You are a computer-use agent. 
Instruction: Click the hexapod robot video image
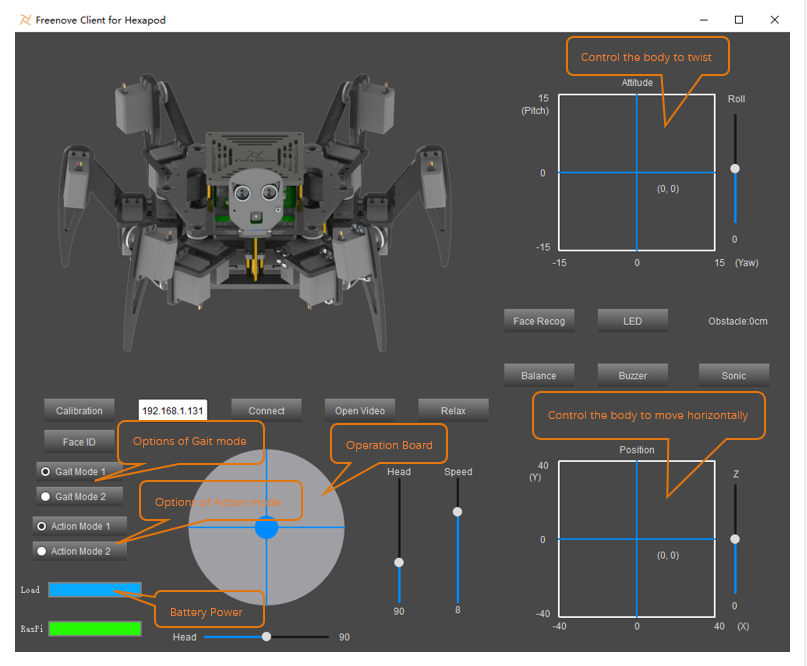pos(256,212)
